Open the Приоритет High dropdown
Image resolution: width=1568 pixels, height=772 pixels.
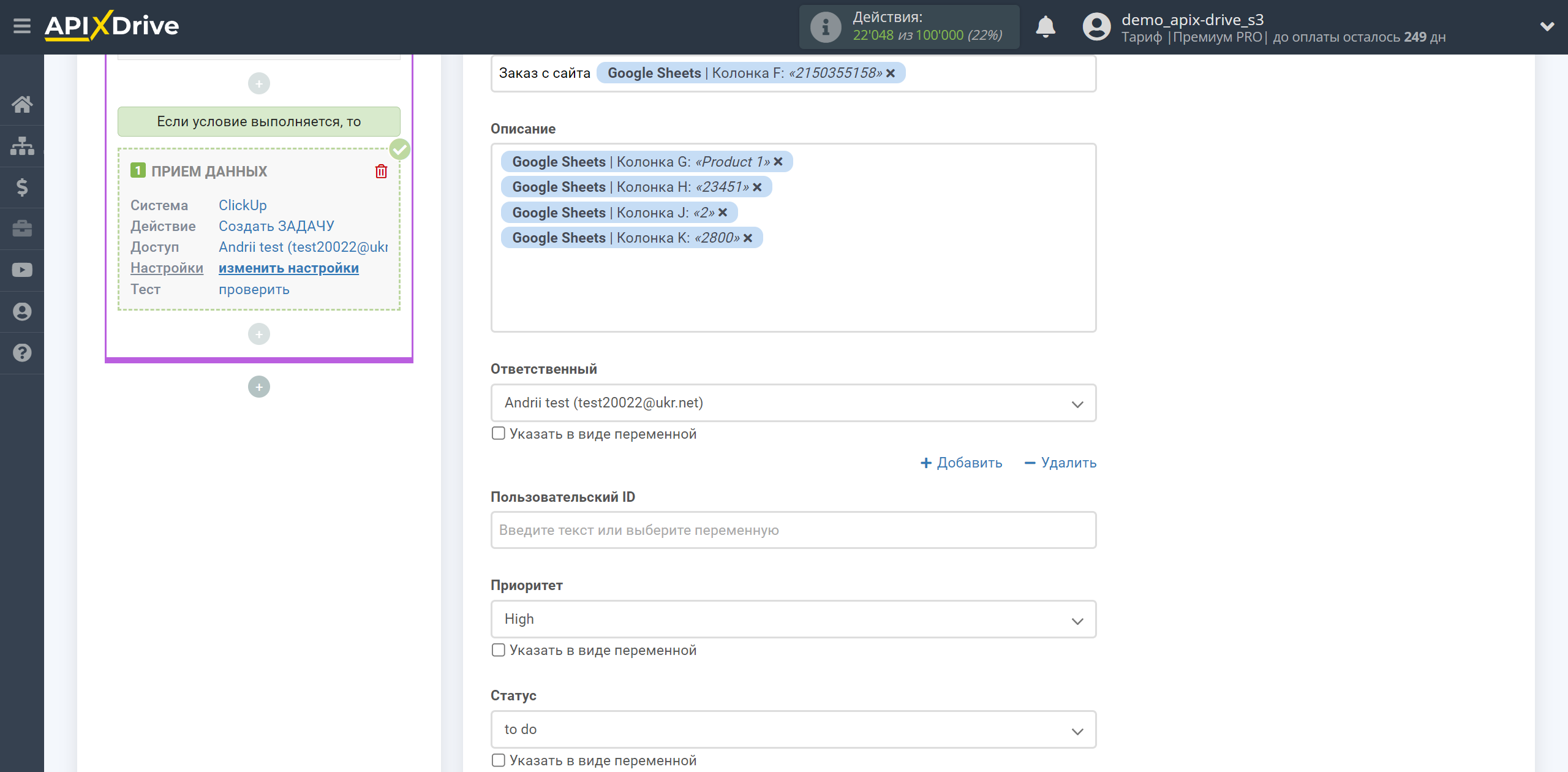(793, 619)
